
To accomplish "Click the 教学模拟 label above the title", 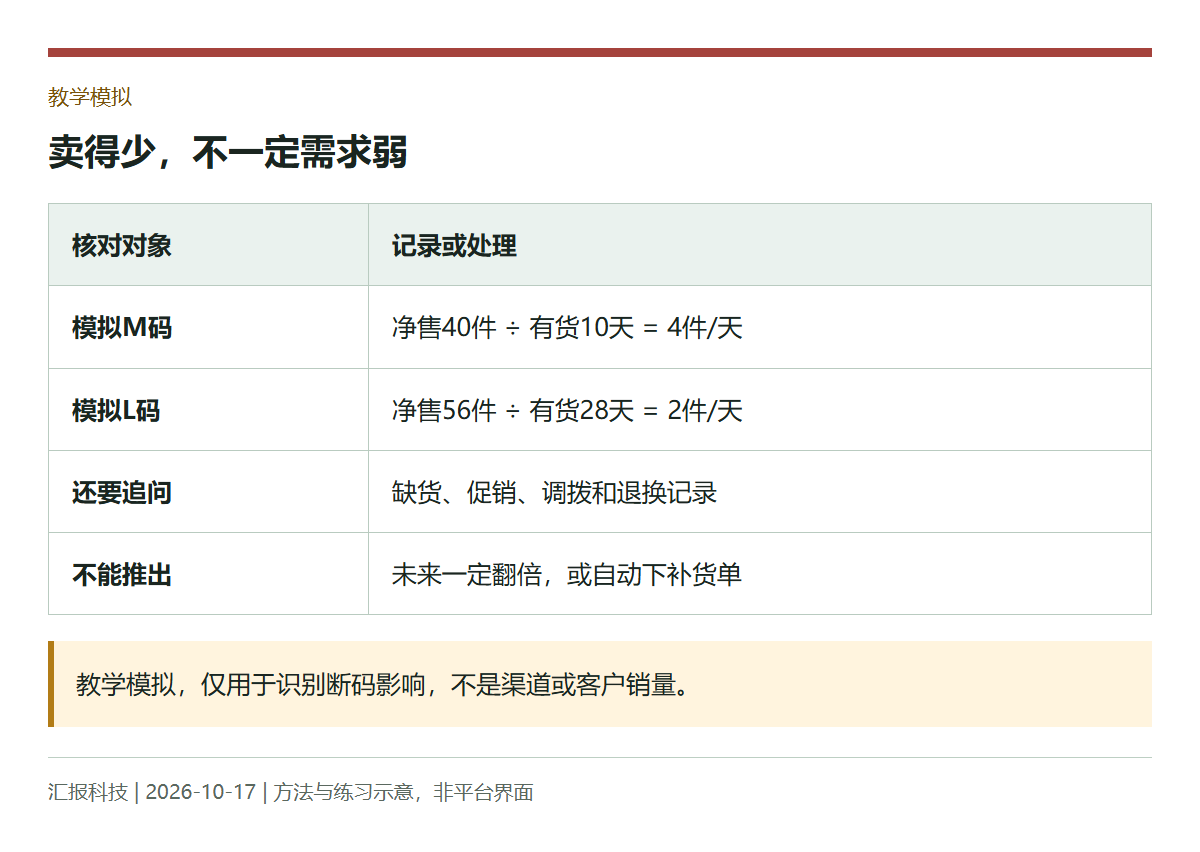I will coord(90,97).
